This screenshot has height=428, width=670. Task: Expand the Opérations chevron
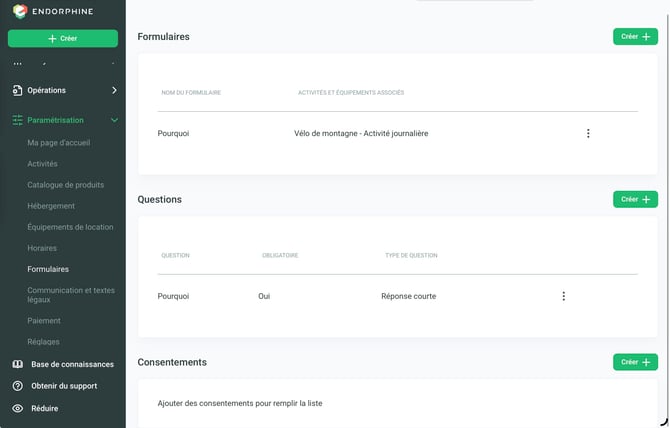pyautogui.click(x=114, y=90)
